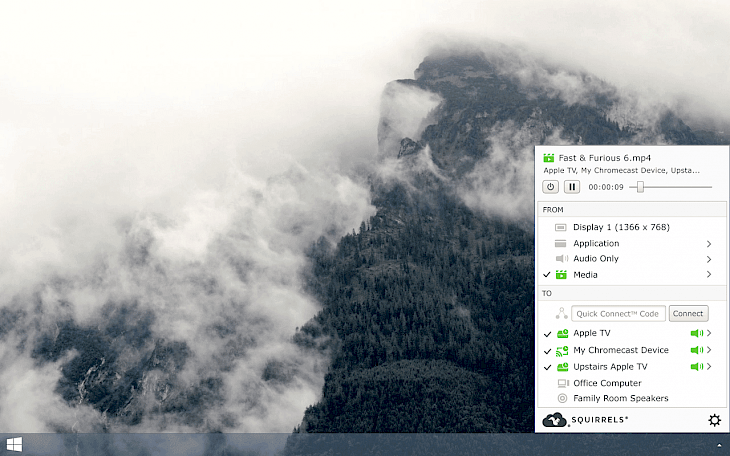This screenshot has width=730, height=456.
Task: Open settings with the gear icon
Action: 714,420
